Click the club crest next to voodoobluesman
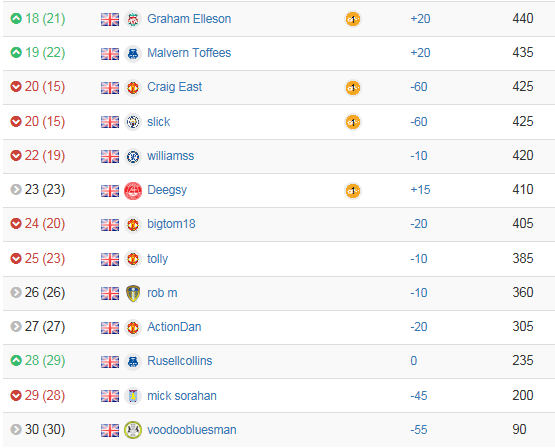555x448 pixels. [133, 430]
